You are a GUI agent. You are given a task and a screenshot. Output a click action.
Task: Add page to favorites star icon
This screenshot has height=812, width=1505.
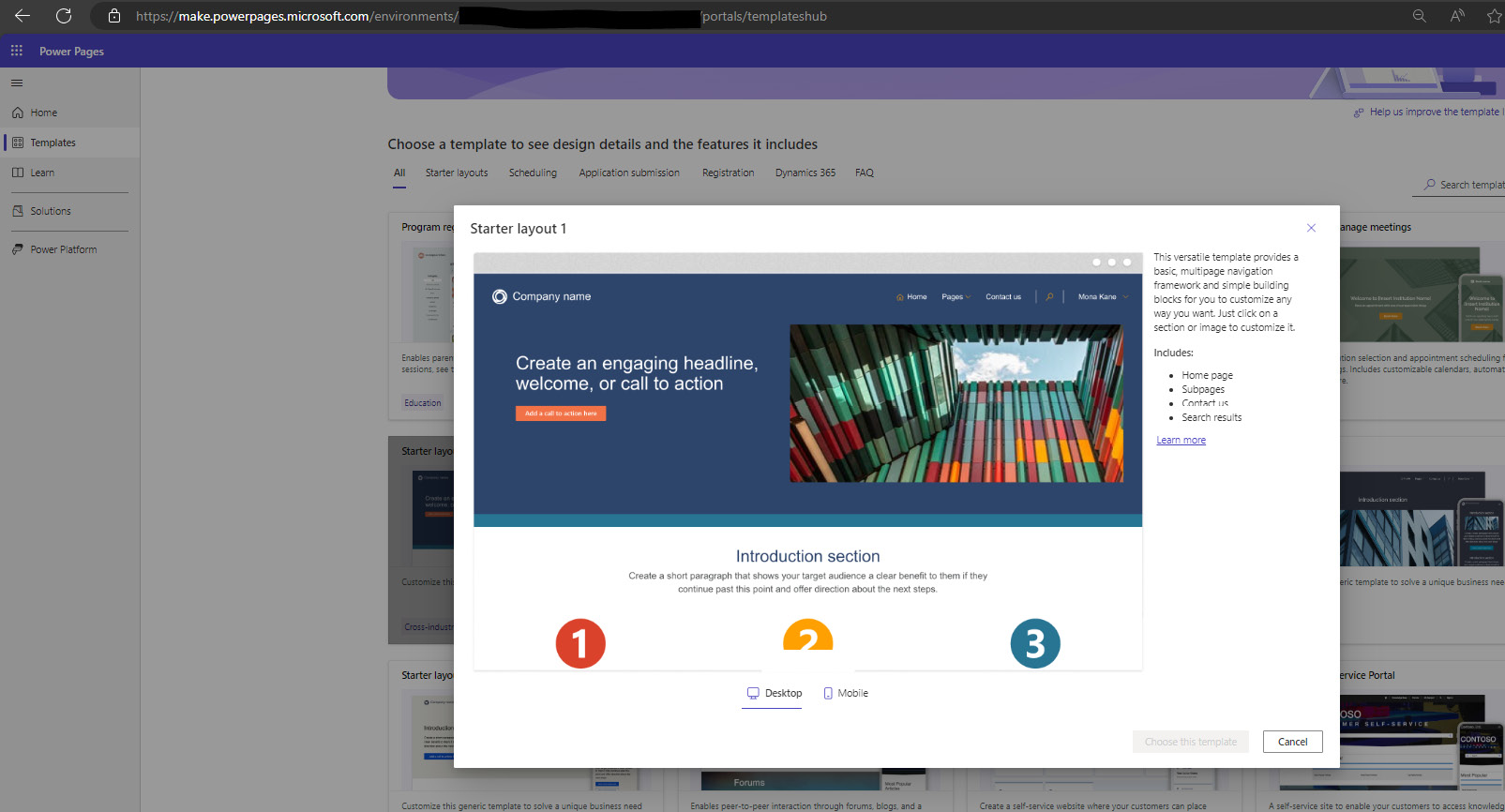click(x=1495, y=16)
